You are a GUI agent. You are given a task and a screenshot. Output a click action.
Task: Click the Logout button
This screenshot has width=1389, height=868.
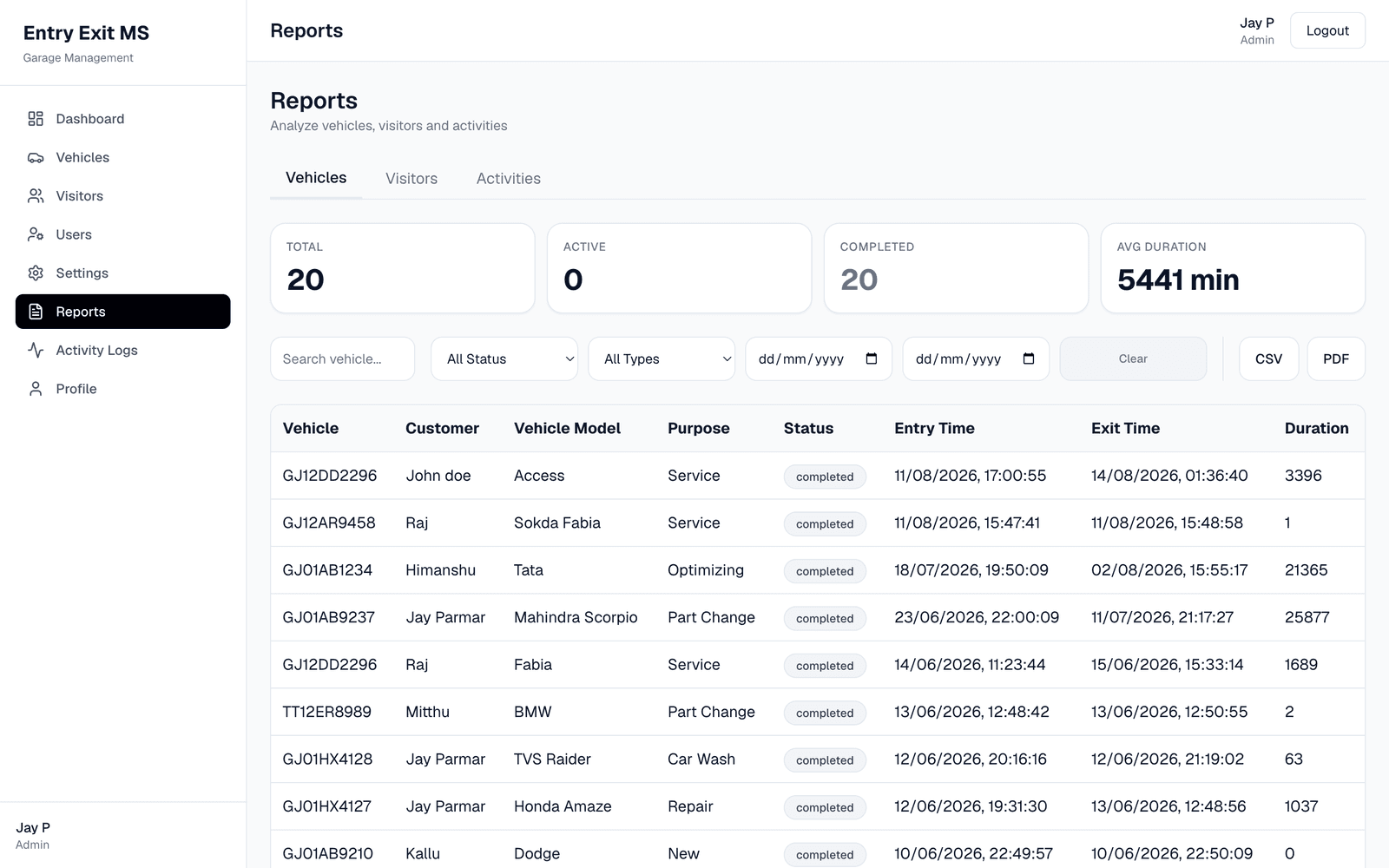tap(1327, 30)
